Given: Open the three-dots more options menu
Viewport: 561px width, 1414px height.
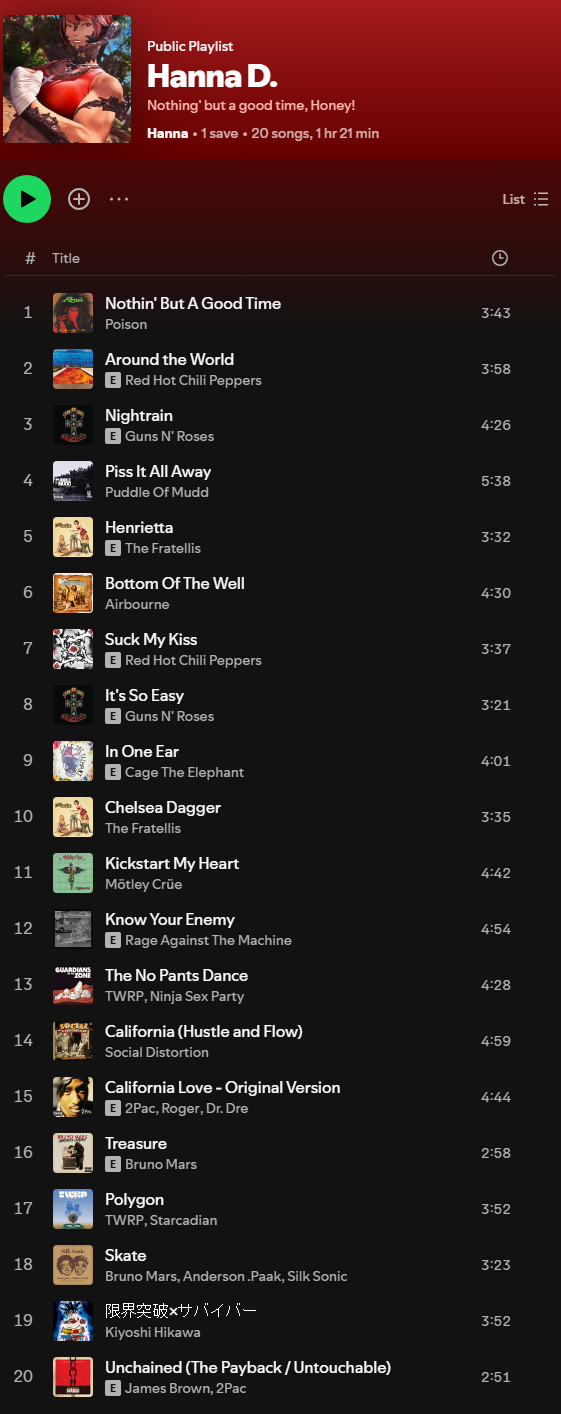Looking at the screenshot, I should click(x=119, y=199).
